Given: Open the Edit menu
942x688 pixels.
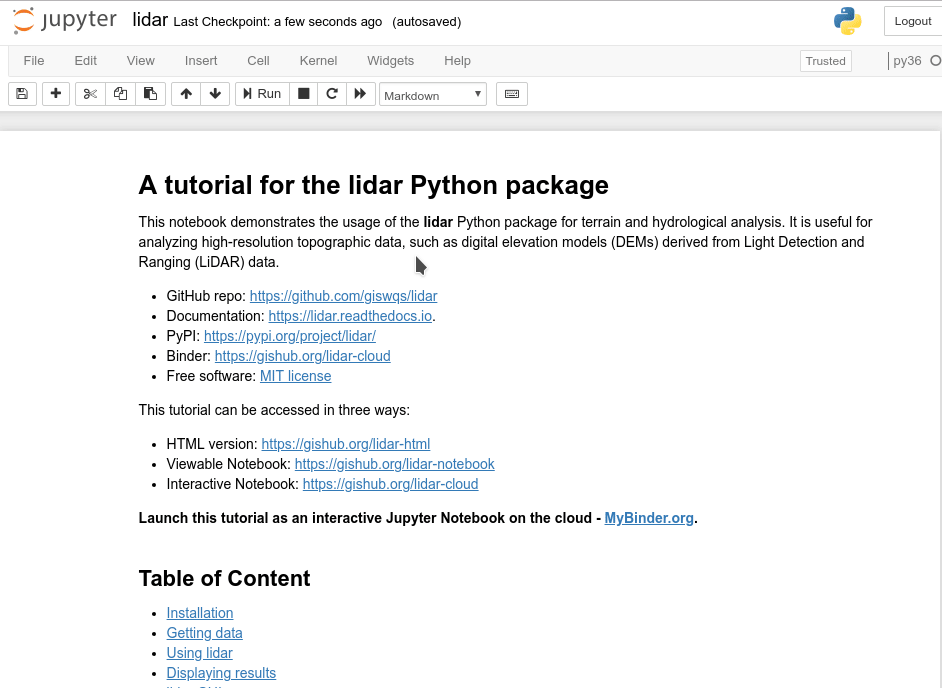Looking at the screenshot, I should (x=85, y=61).
